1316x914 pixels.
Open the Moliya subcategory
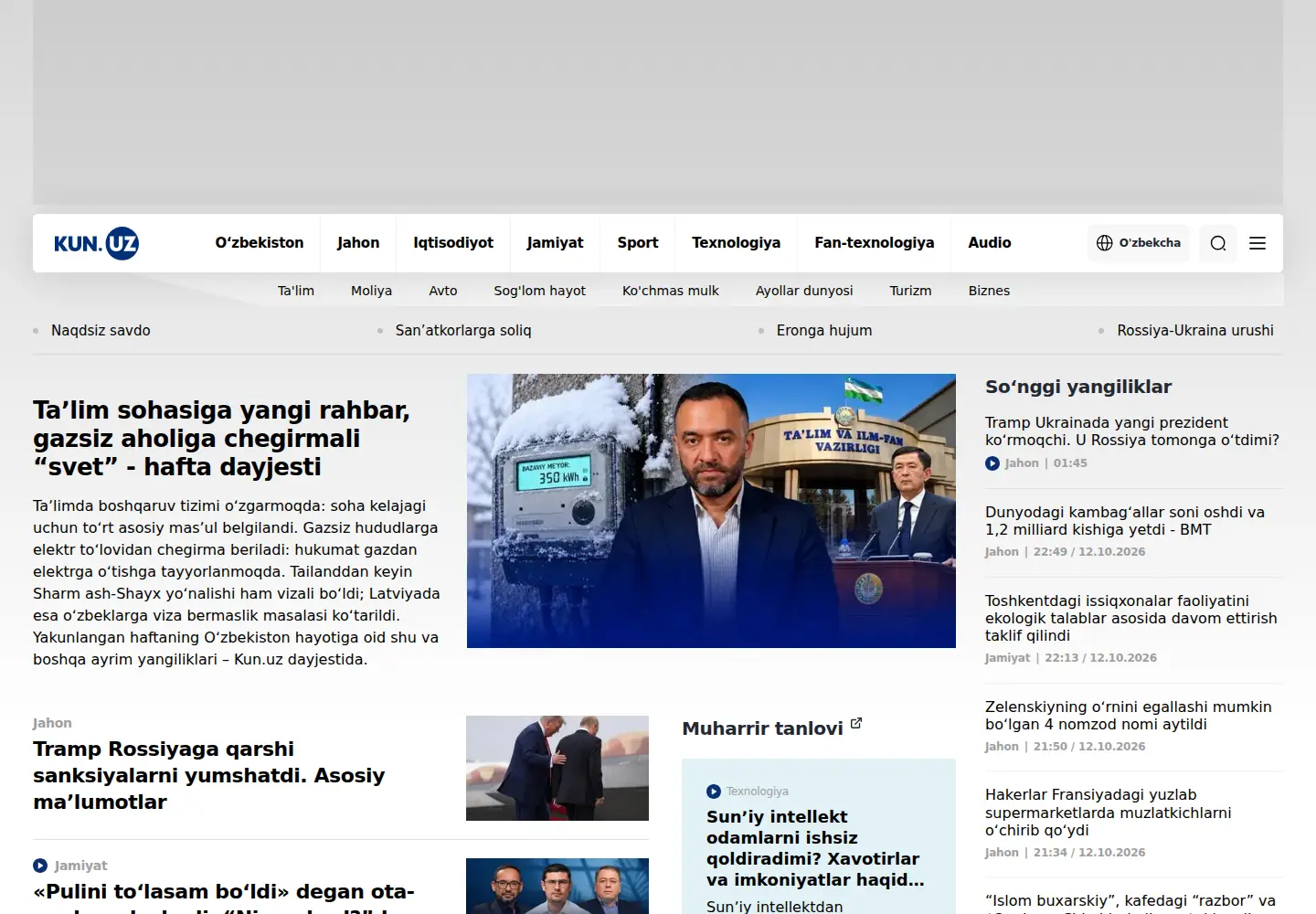pos(371,291)
